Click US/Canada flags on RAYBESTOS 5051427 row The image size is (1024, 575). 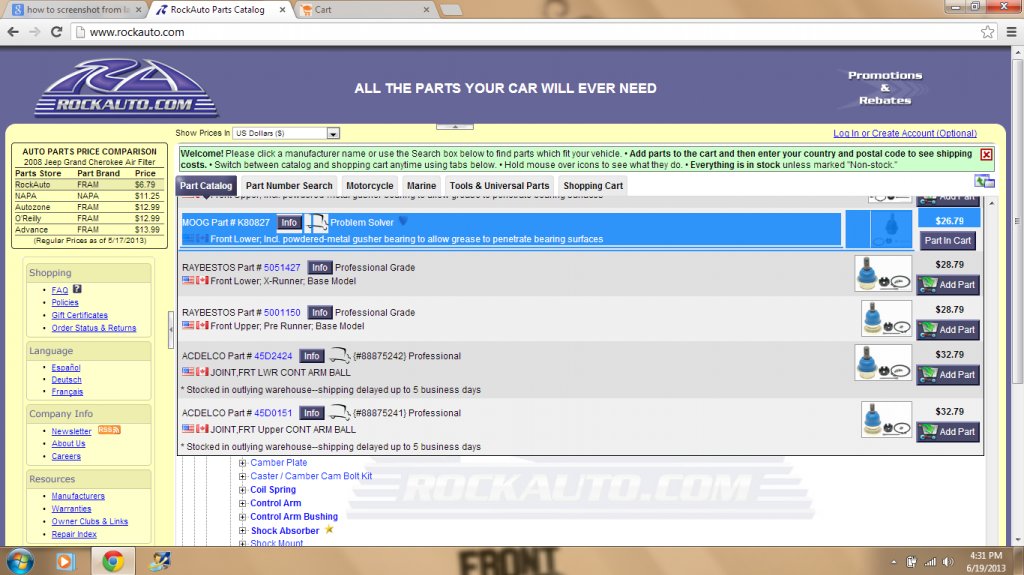click(195, 280)
